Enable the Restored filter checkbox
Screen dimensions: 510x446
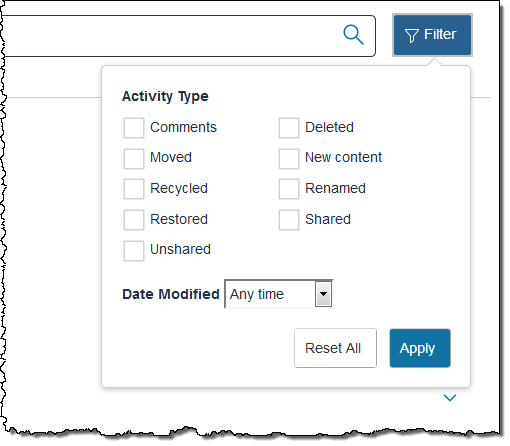pyautogui.click(x=134, y=220)
